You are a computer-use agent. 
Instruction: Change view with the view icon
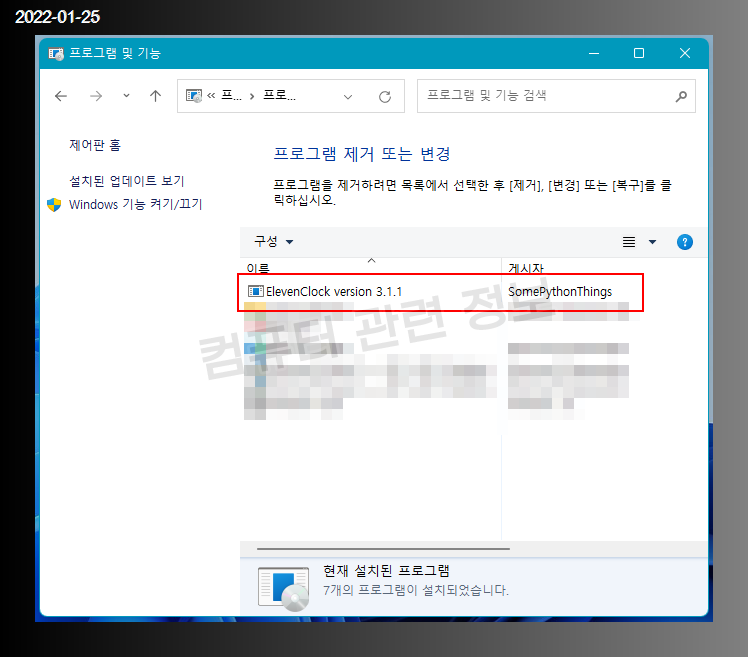(629, 242)
